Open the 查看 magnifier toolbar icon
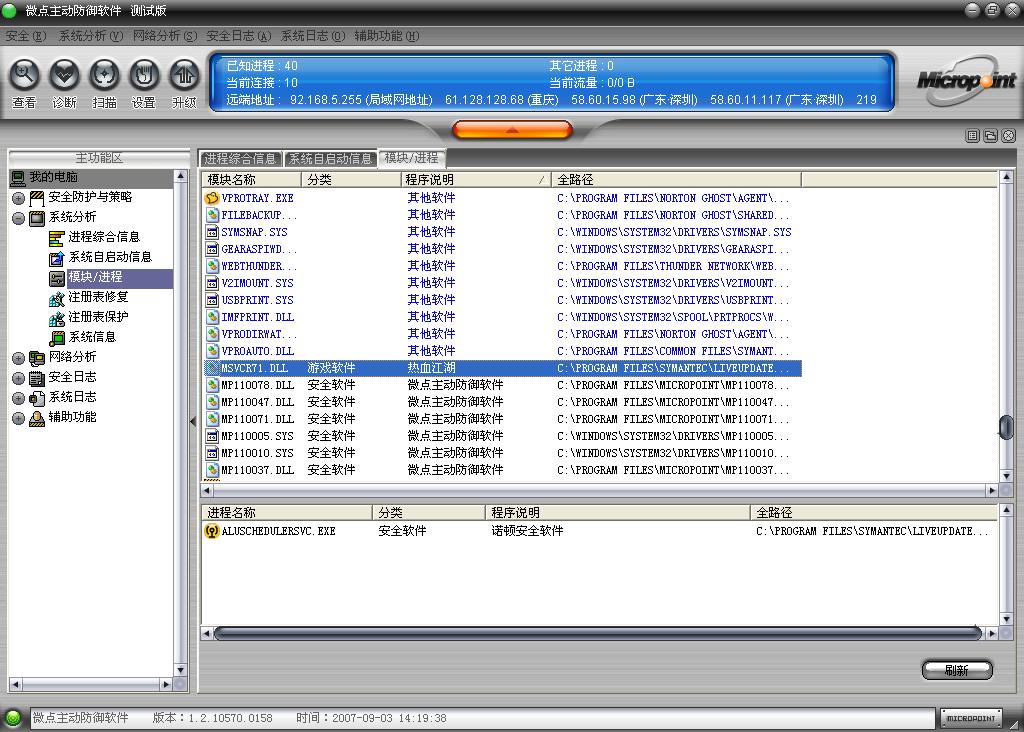The image size is (1024, 732). point(24,76)
